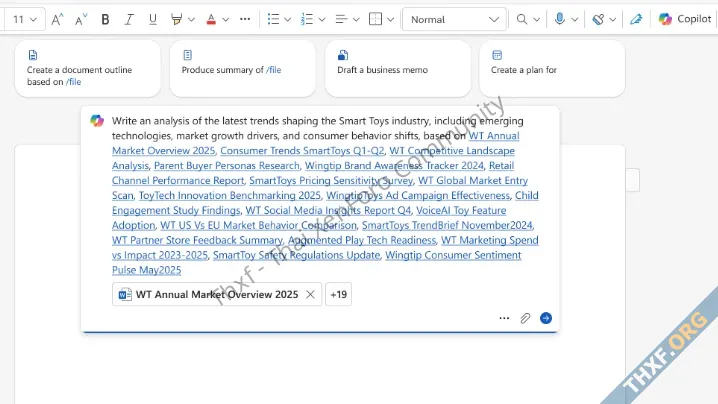Open the font size 11 dropdown
Screen dimensions: 718x404
25,19
